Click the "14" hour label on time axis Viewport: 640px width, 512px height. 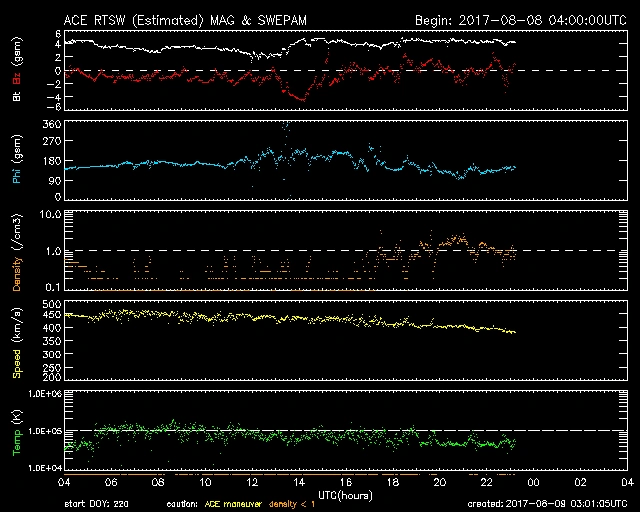[299, 482]
